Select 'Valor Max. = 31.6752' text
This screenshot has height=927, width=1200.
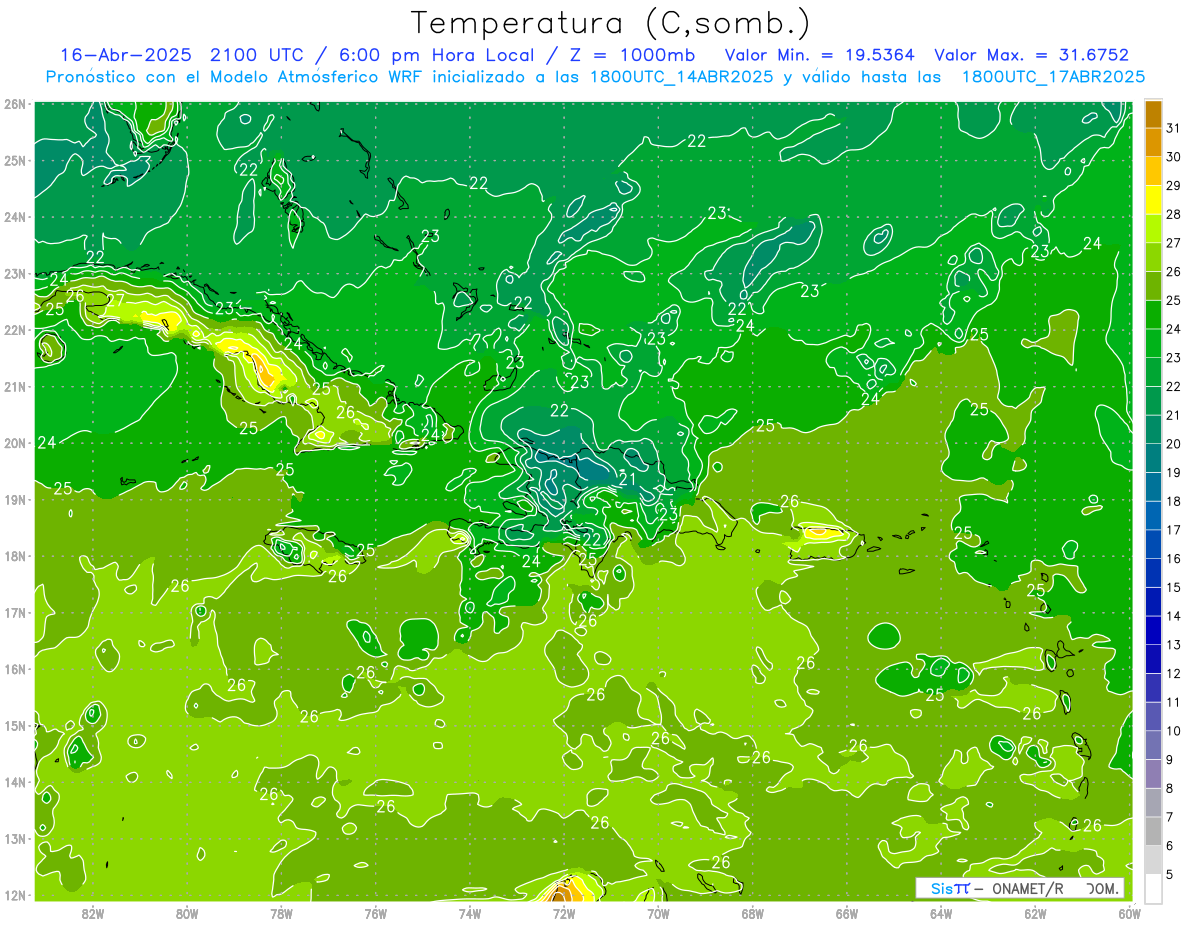[x=1031, y=55]
